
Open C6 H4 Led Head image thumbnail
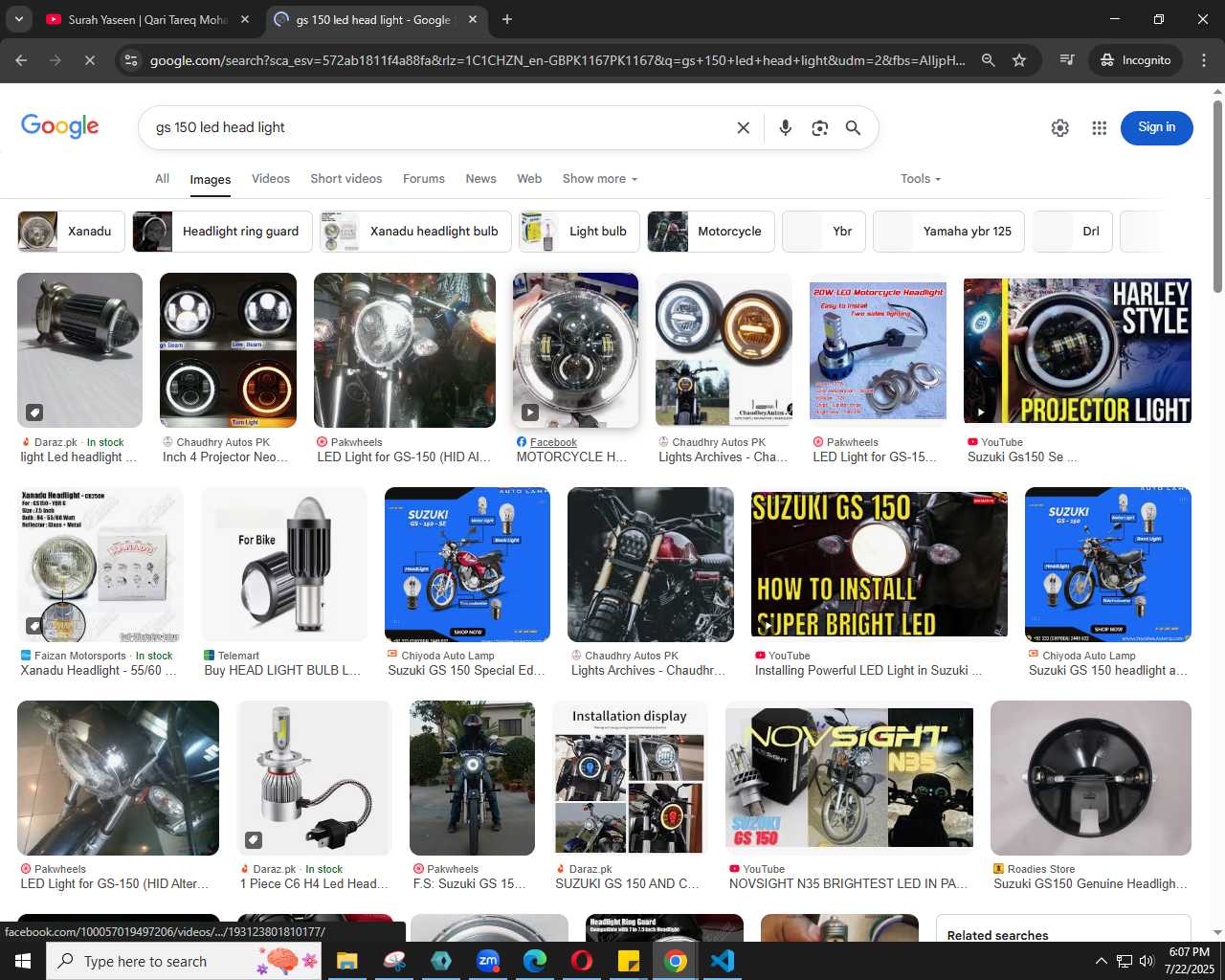pyautogui.click(x=314, y=778)
